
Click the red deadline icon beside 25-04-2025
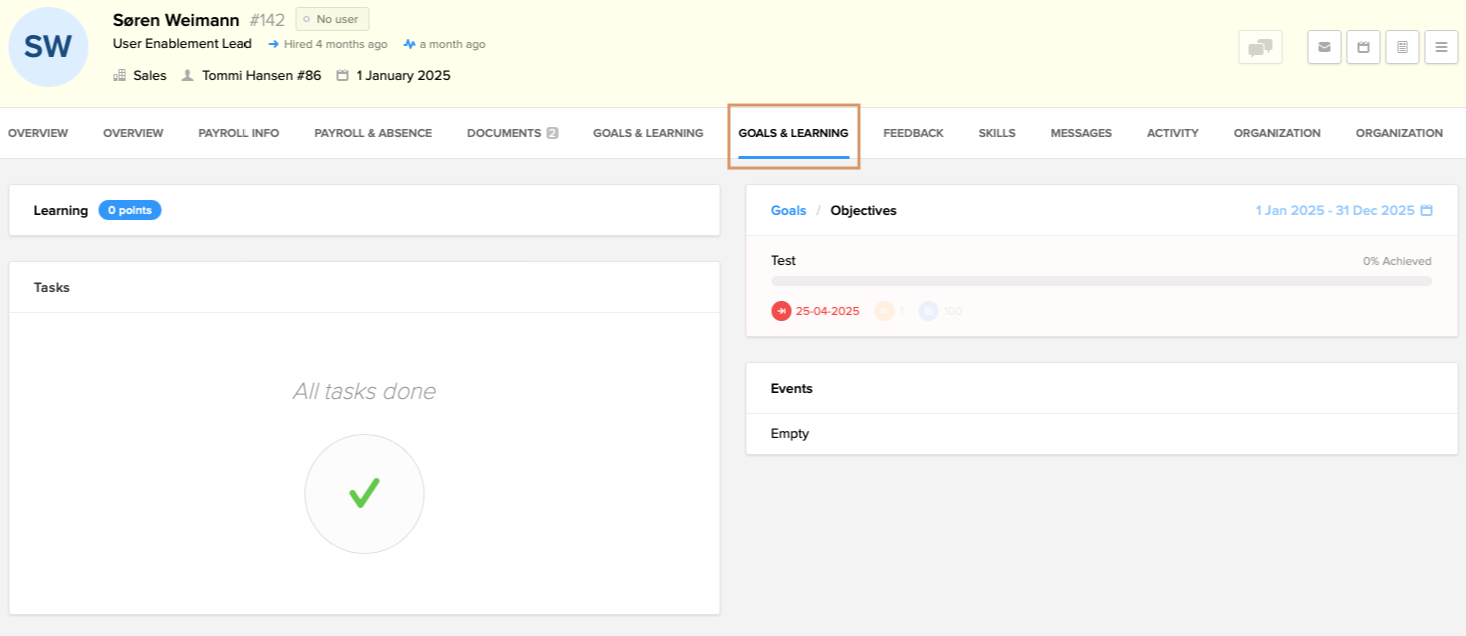pos(781,311)
